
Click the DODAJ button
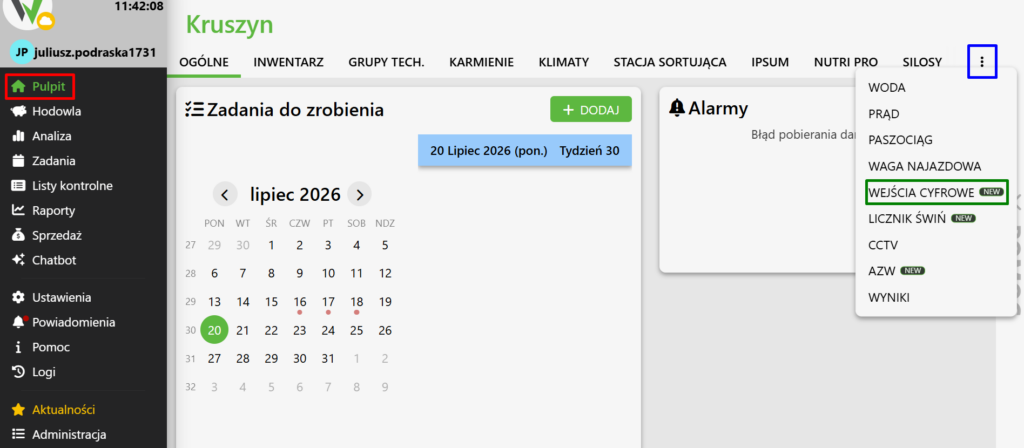tap(591, 110)
